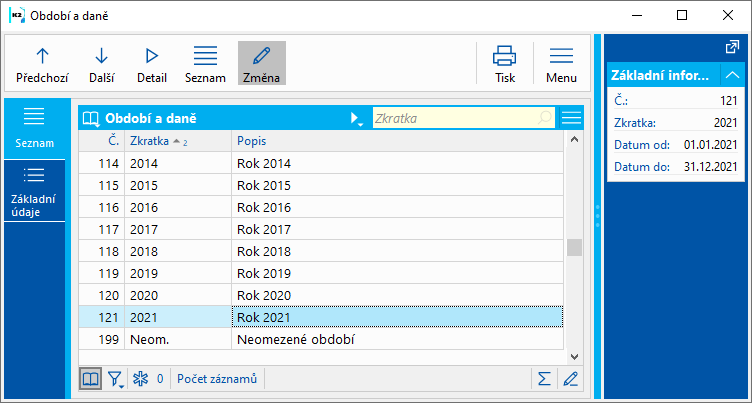Viewport: 752px width, 403px height.
Task: Toggle the book view button in footer
Action: (90, 379)
